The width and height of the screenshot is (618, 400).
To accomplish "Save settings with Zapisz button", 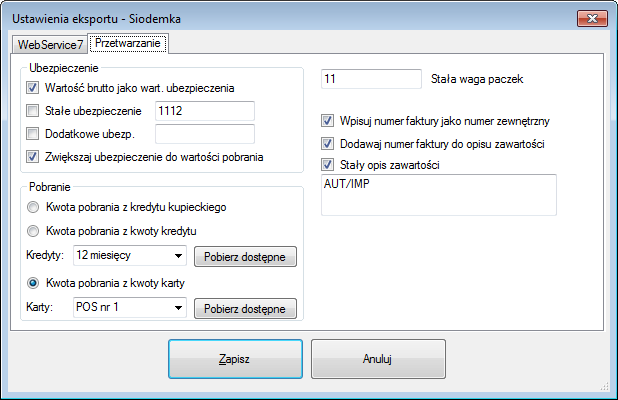I will click(235, 359).
